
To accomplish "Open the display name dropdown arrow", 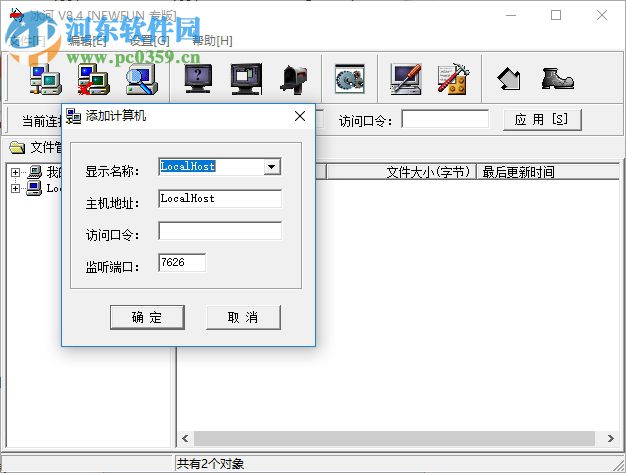I will pos(271,167).
